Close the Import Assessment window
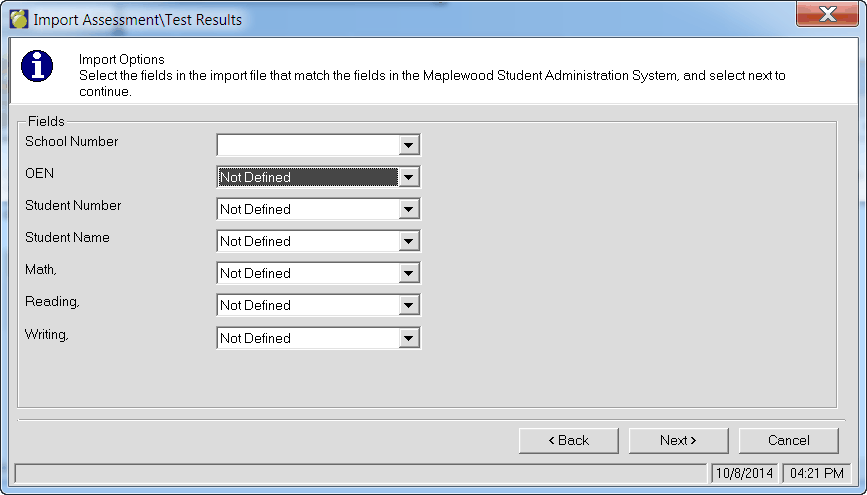 (828, 15)
